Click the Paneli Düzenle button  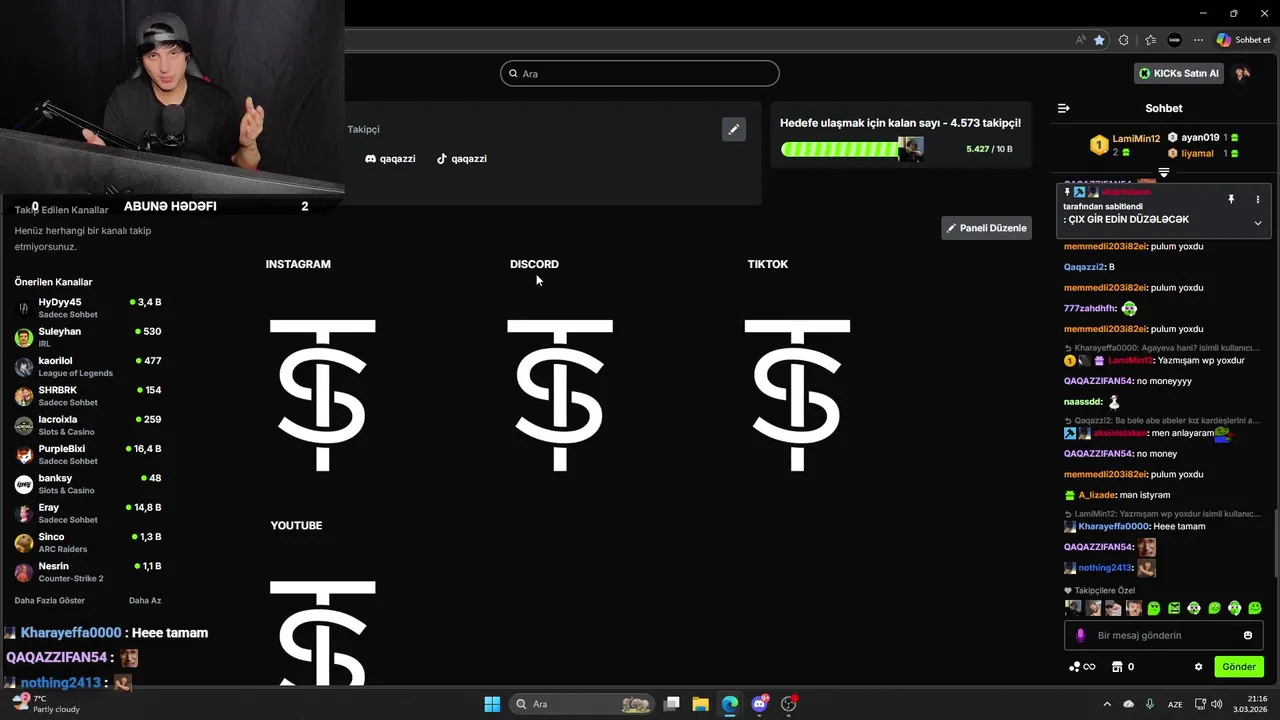[986, 228]
